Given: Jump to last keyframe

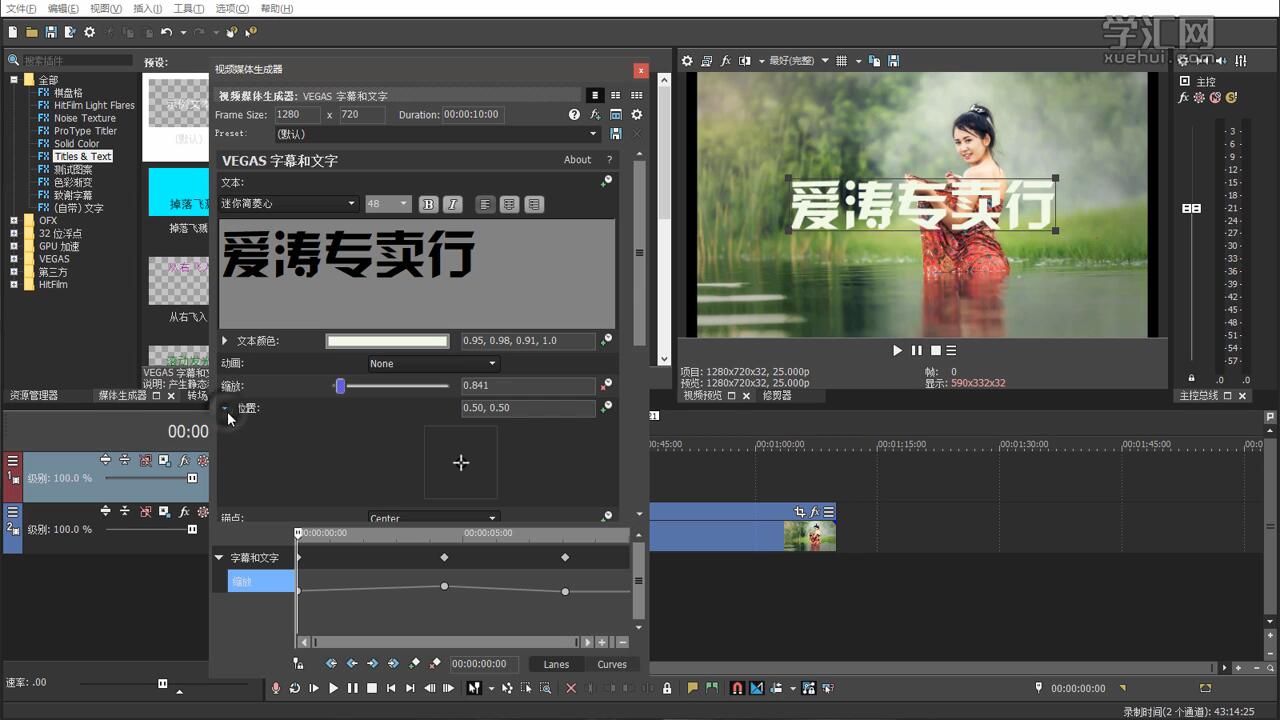Looking at the screenshot, I should point(393,663).
